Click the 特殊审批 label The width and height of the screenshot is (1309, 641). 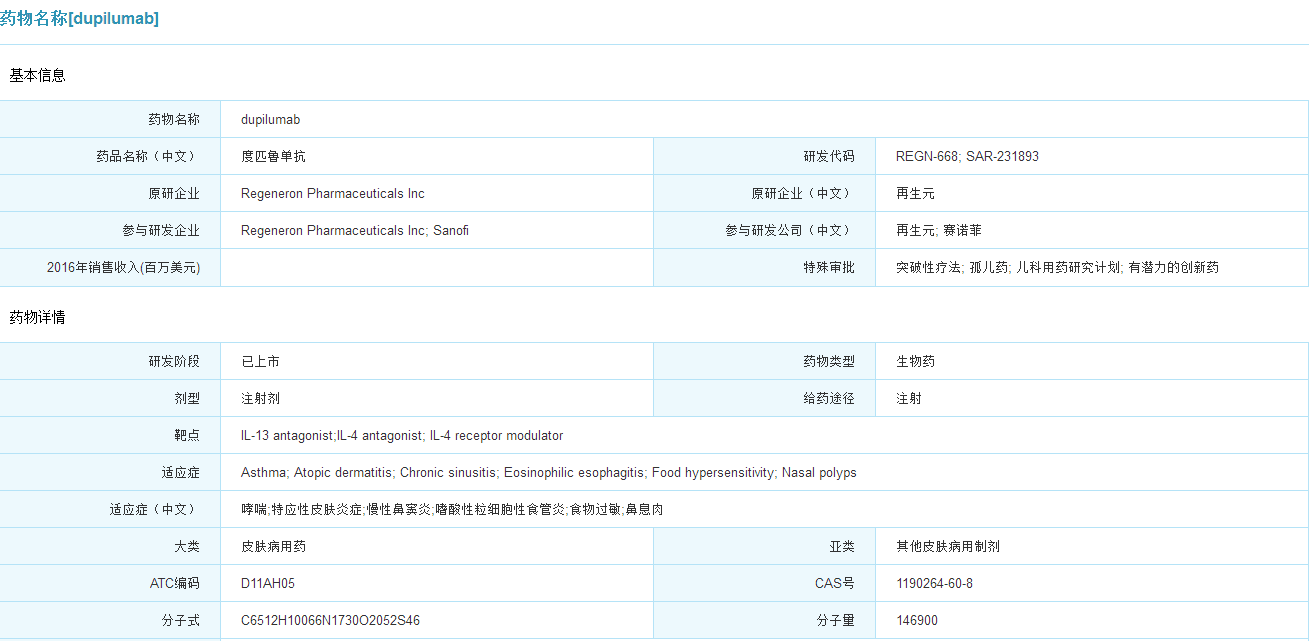(x=829, y=267)
